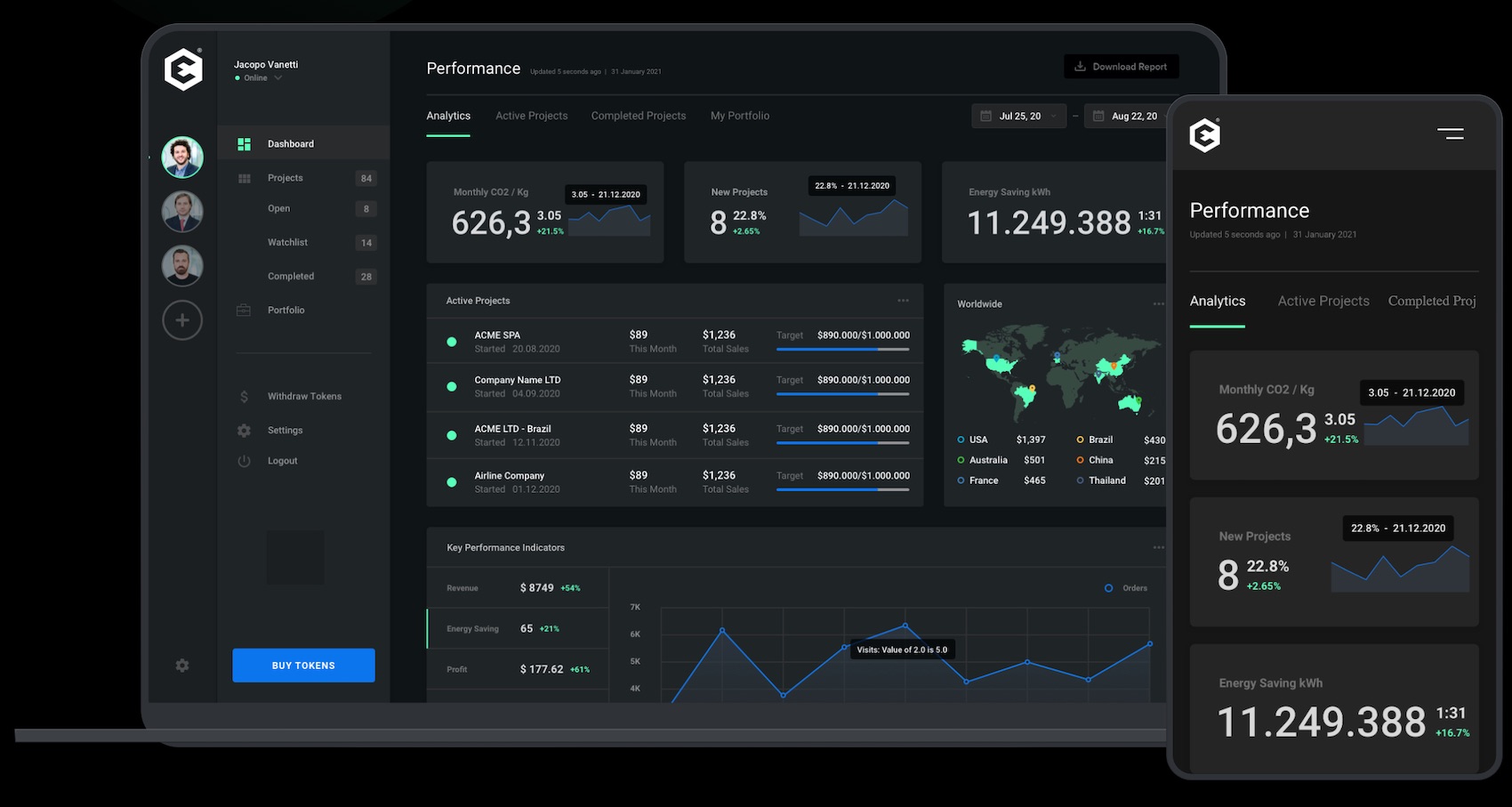Select the top user avatar thumbnail
1512x807 pixels.
click(182, 158)
